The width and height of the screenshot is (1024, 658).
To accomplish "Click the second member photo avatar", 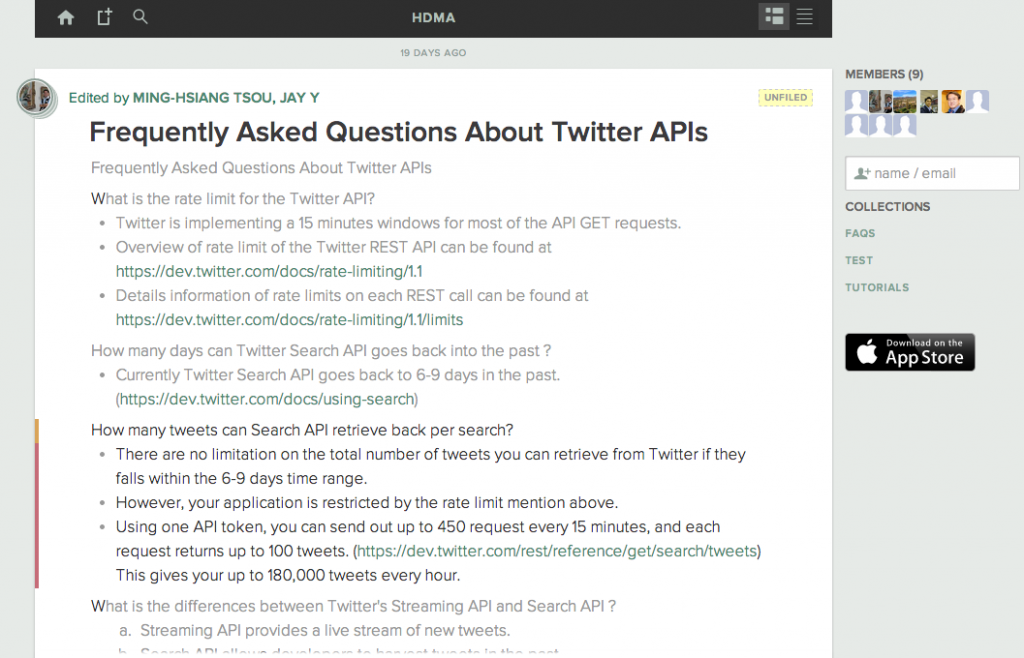I will (x=880, y=102).
